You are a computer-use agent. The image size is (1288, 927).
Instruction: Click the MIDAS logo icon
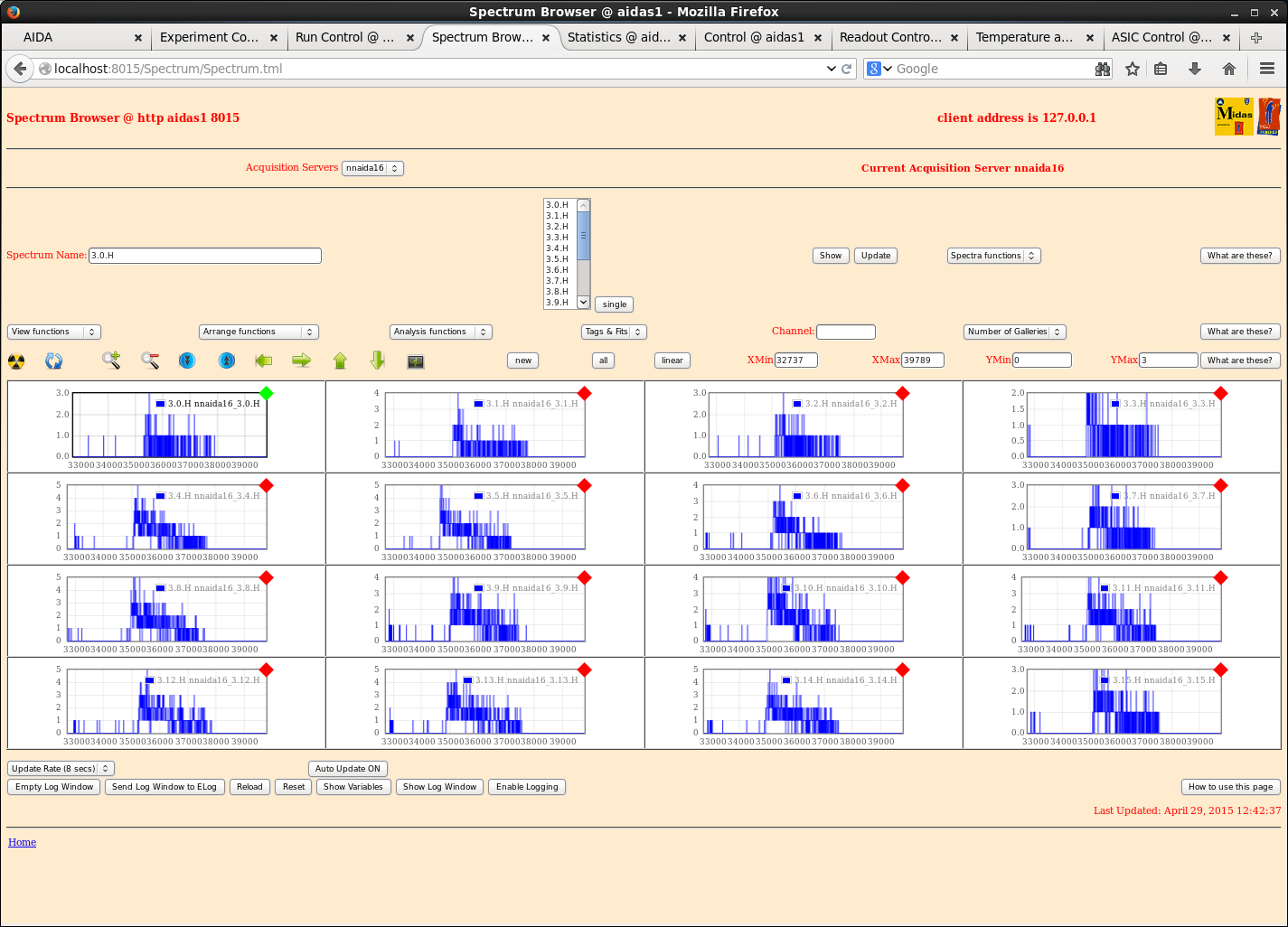pos(1234,117)
